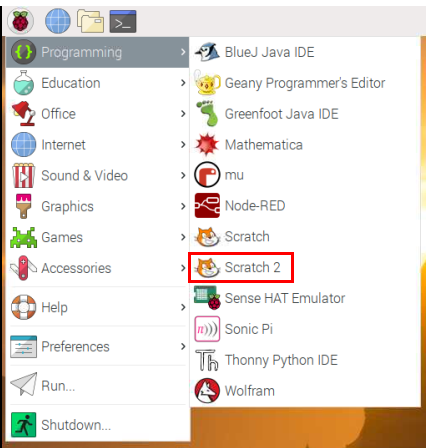Click the Scratch 2 cat icon
The image size is (426, 448).
tap(207, 267)
